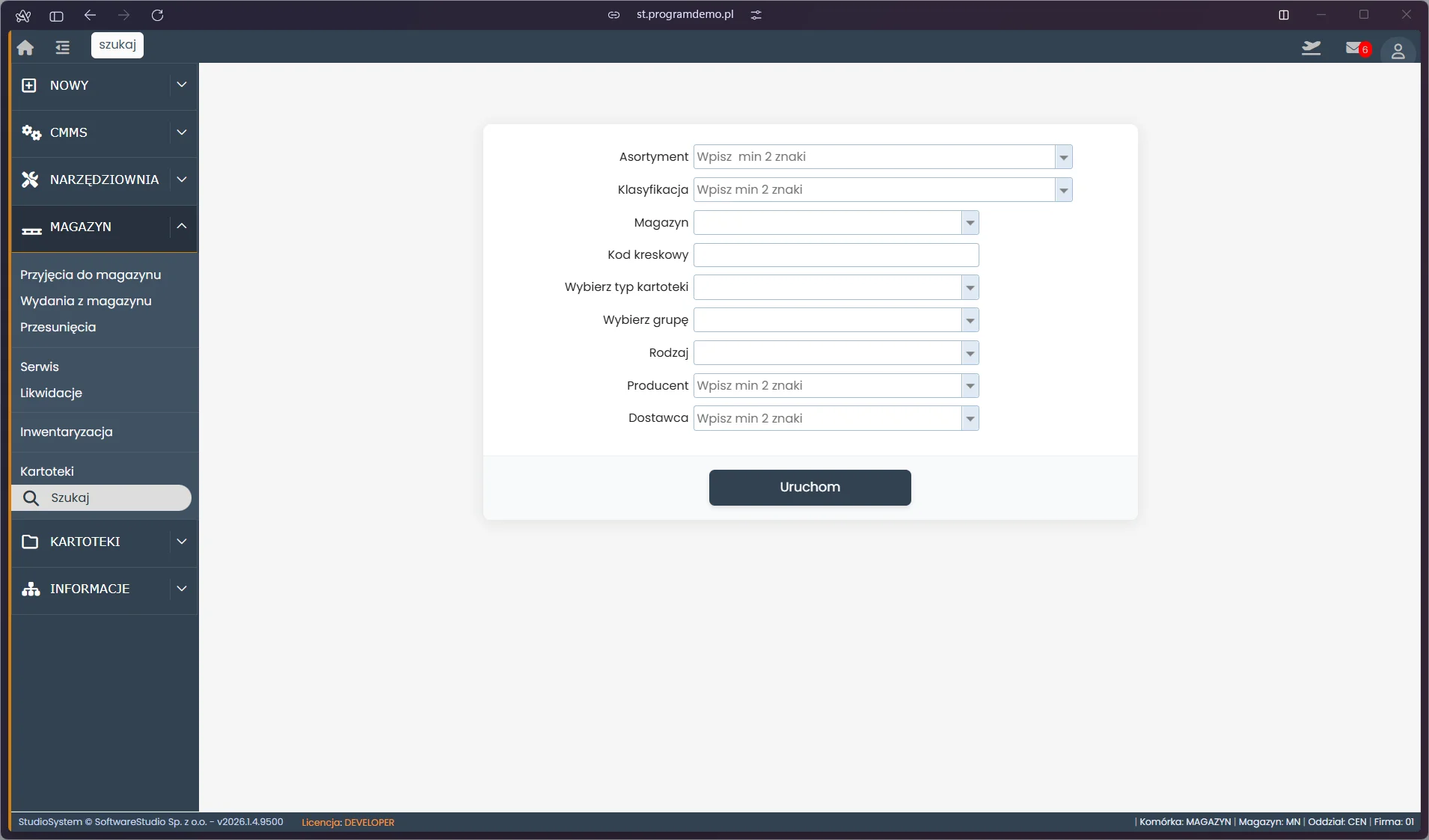Screen dimensions: 1429x840
Task: Open the Producent dropdown arrow
Action: [970, 386]
